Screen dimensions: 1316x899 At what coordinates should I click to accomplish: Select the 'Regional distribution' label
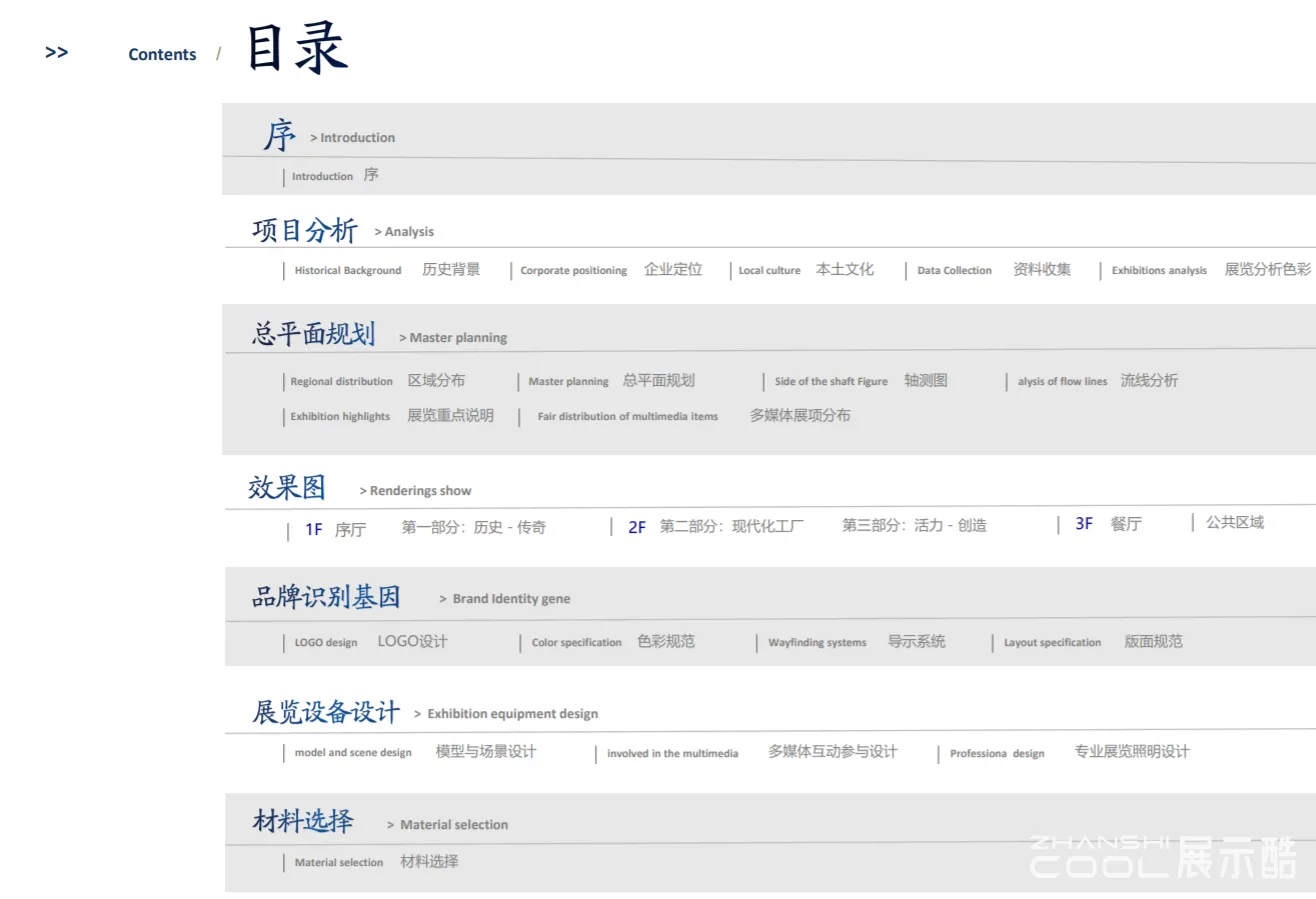pos(342,382)
